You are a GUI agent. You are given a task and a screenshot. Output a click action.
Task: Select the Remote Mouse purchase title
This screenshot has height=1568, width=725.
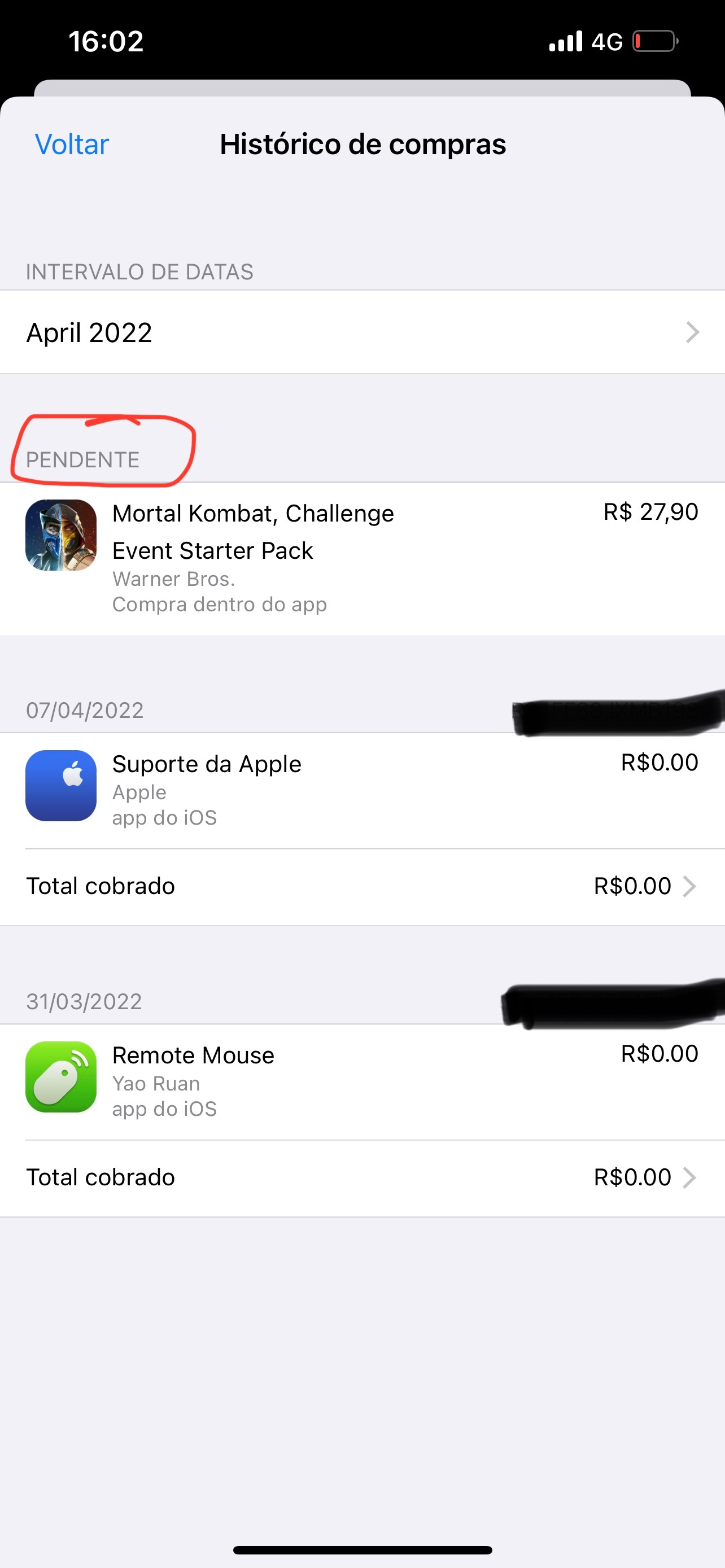pyautogui.click(x=193, y=1055)
